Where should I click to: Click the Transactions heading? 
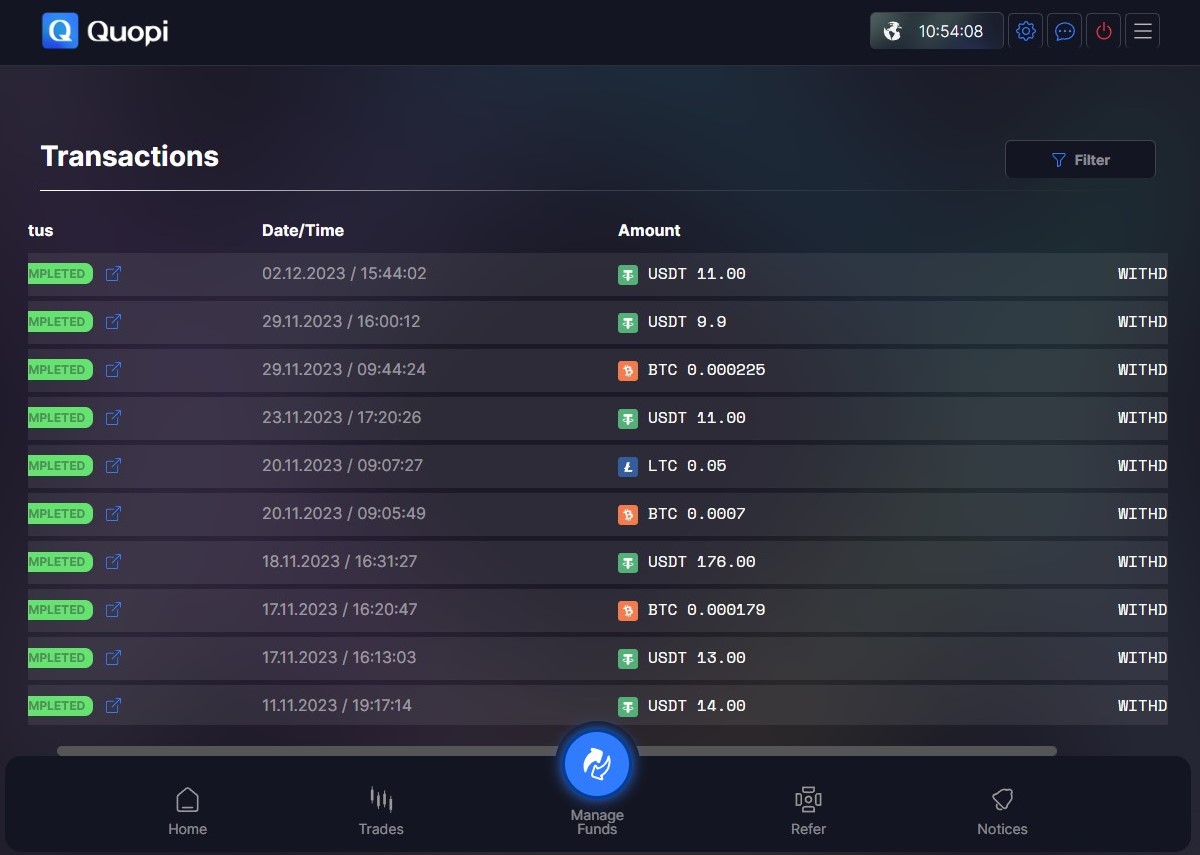coord(130,156)
